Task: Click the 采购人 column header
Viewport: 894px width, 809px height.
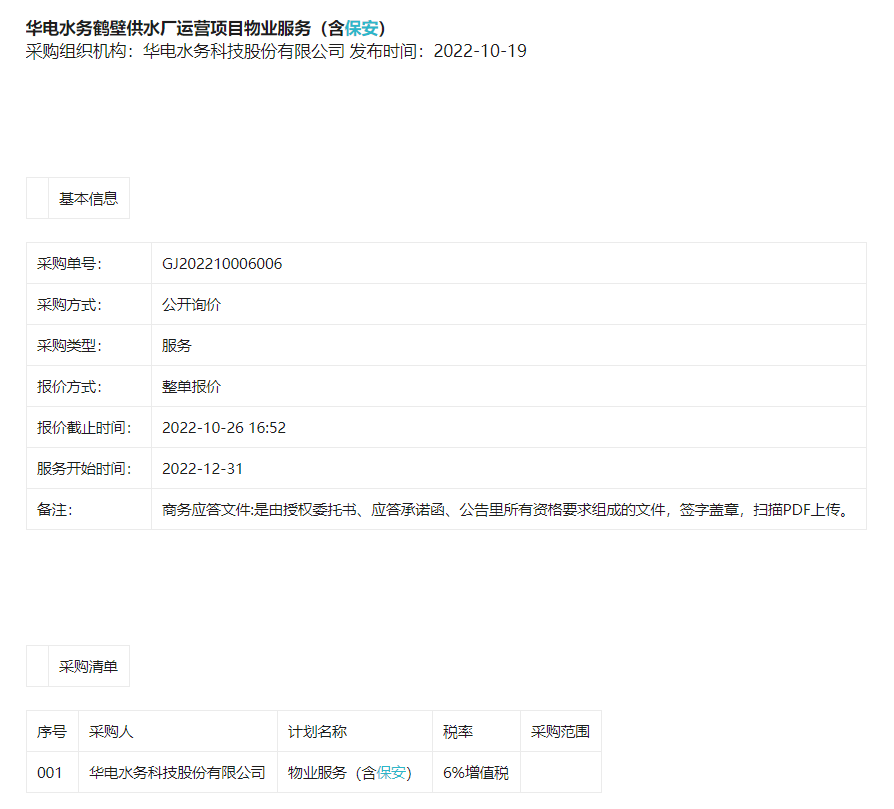Action: 111,731
